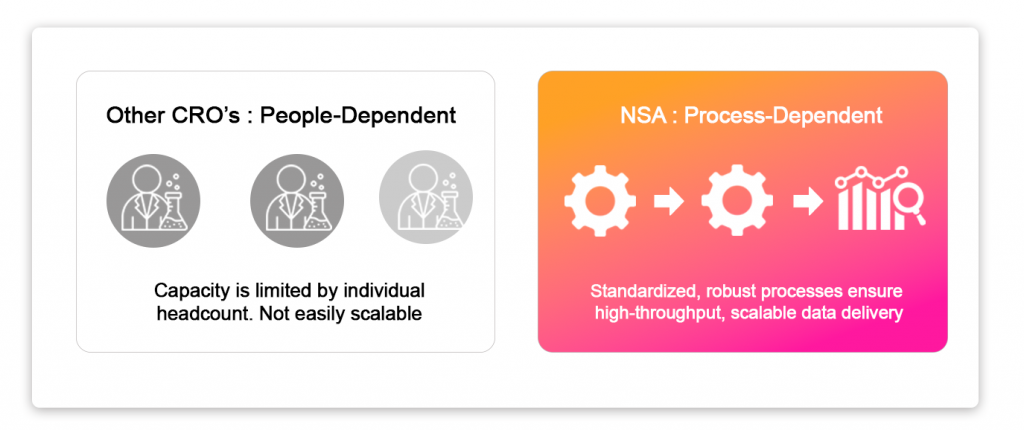Select "Standardized, robust processes ensure" text
1024x430 pixels.
click(746, 291)
